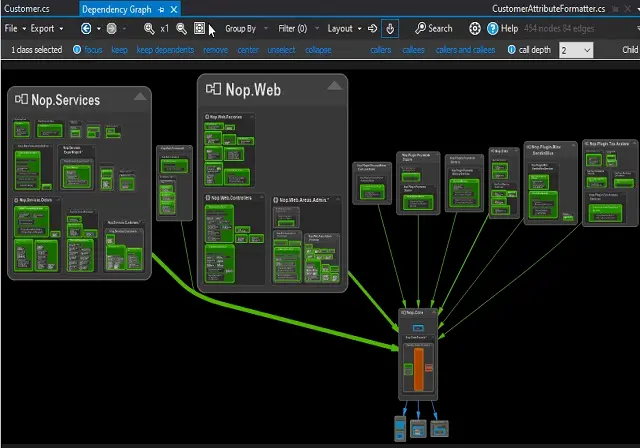Viewport: 640px width, 448px height.
Task: Click the keep dependents link
Action: 165,50
